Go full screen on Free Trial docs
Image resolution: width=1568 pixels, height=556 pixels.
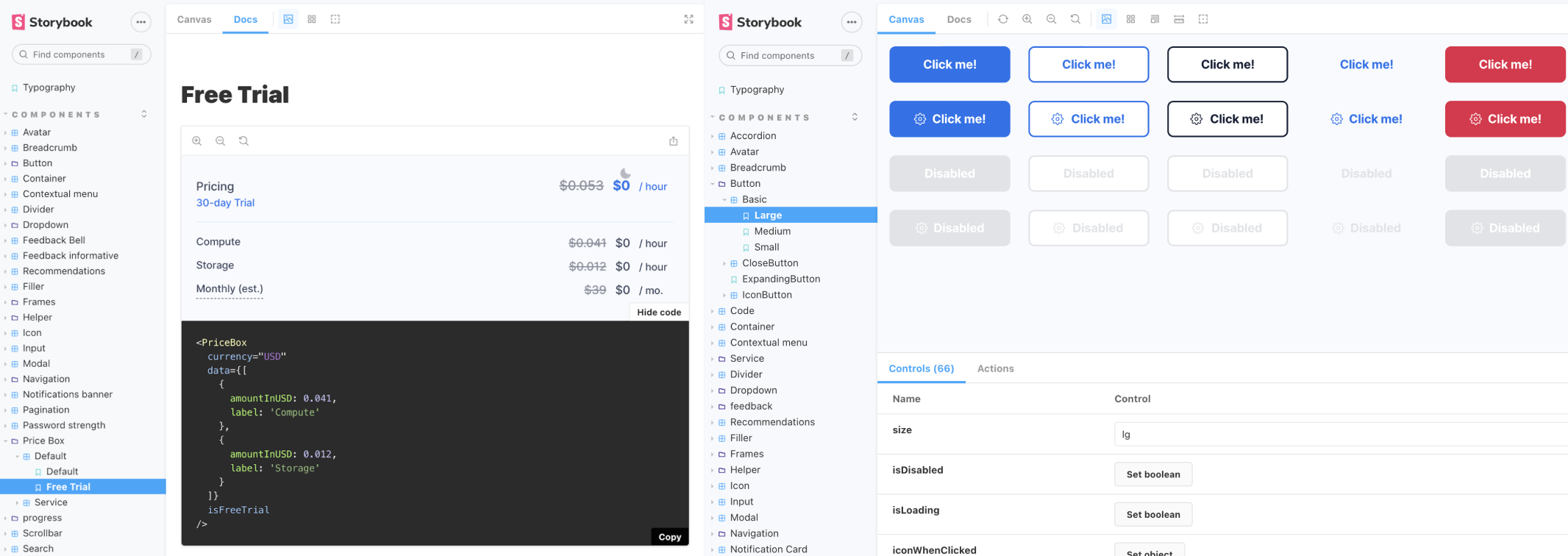click(x=688, y=19)
